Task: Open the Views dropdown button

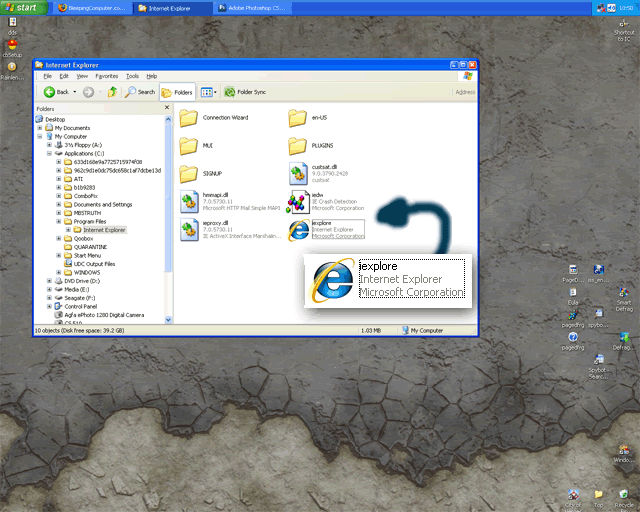Action: [209, 92]
